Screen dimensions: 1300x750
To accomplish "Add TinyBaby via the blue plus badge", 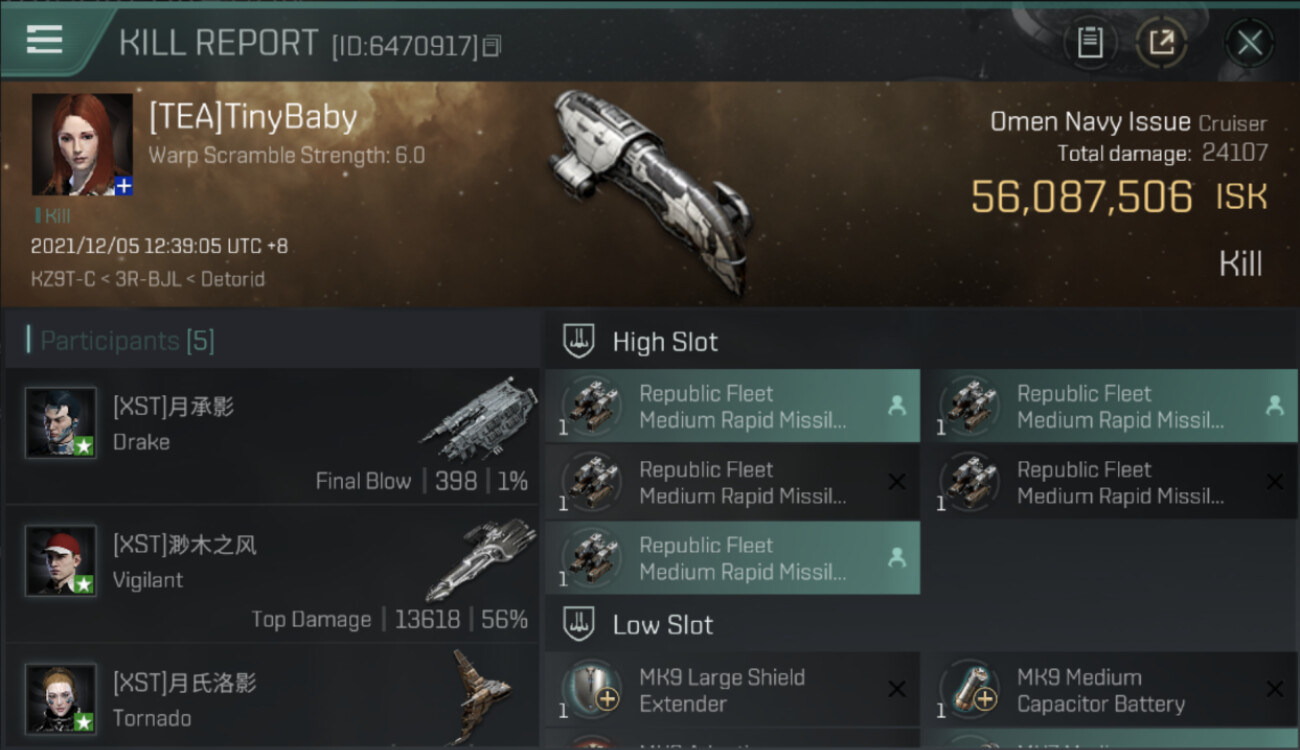I will (x=124, y=186).
